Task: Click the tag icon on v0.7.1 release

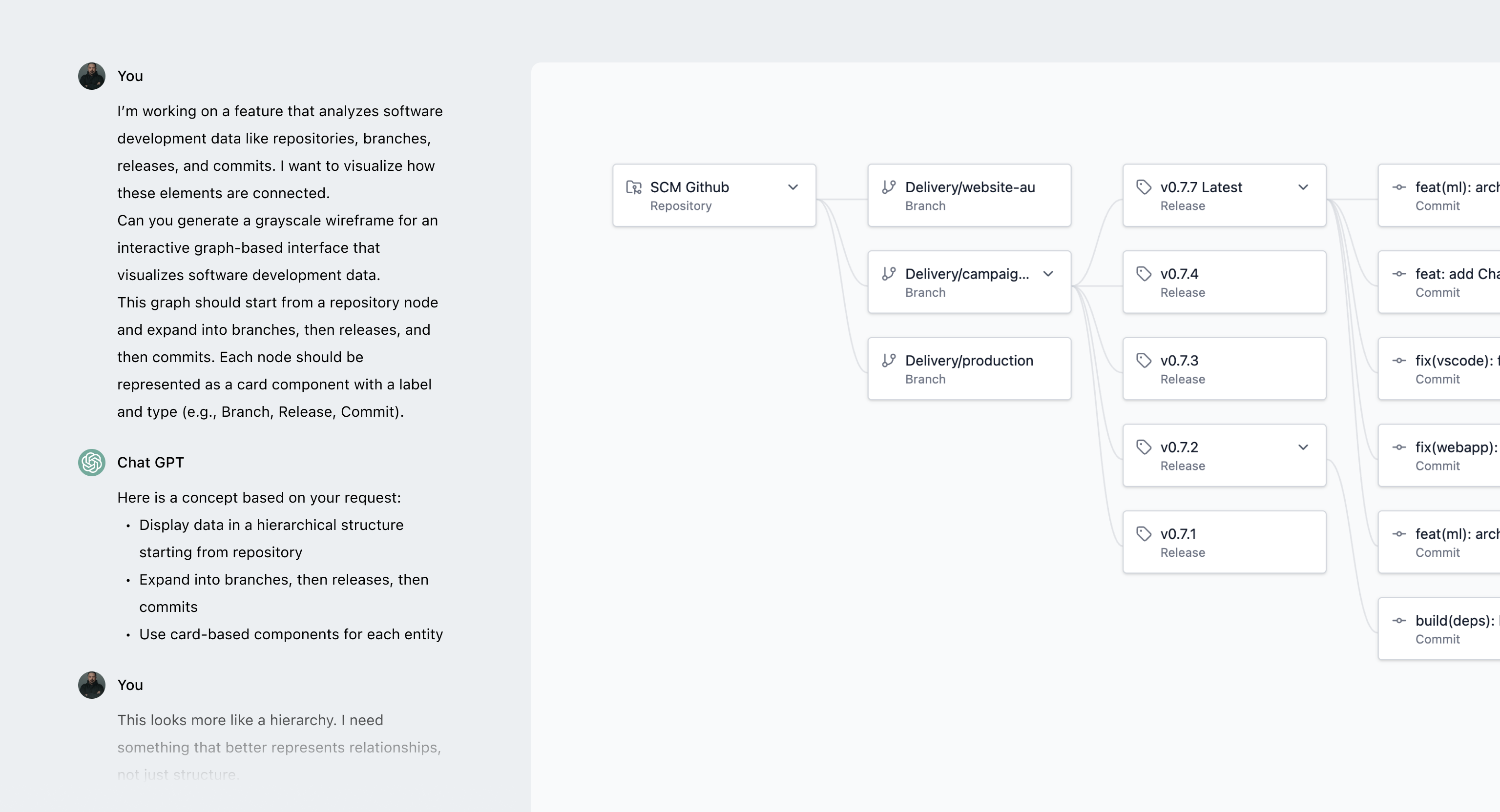Action: (1144, 534)
